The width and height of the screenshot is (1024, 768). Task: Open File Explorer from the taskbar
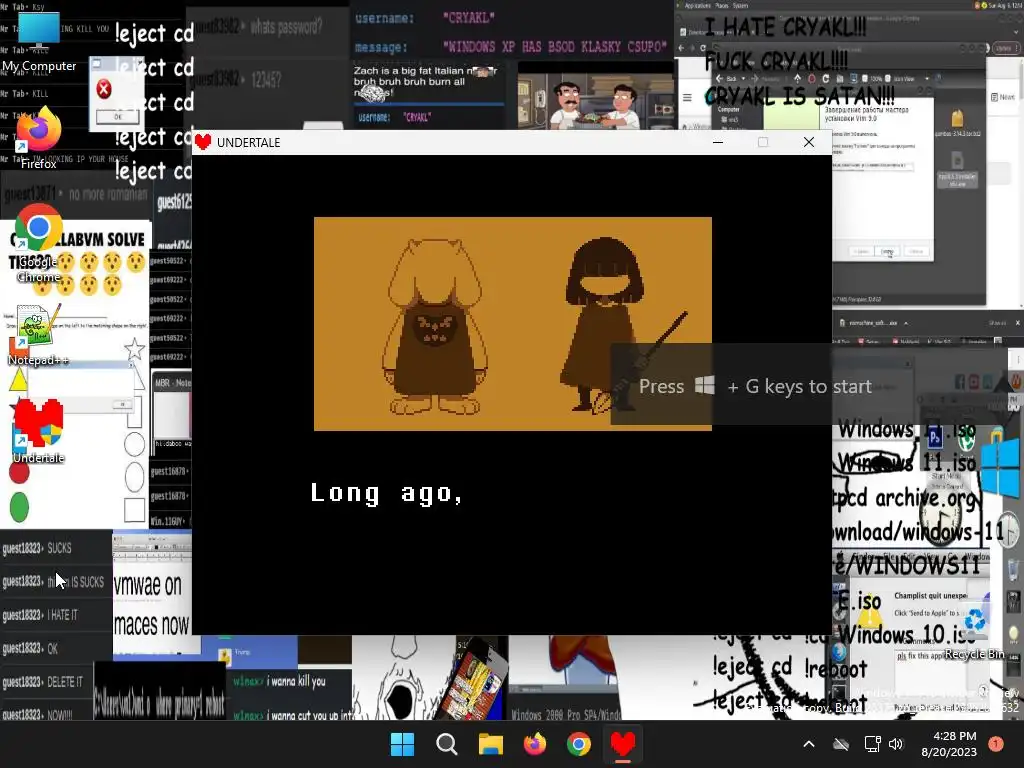(490, 744)
